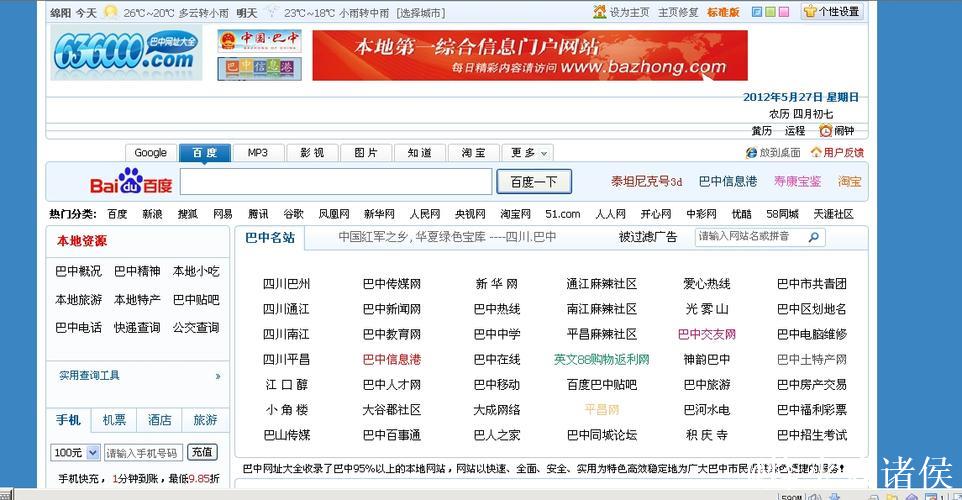The width and height of the screenshot is (962, 500).
Task: Click the 百度一下 search button
Action: (534, 182)
